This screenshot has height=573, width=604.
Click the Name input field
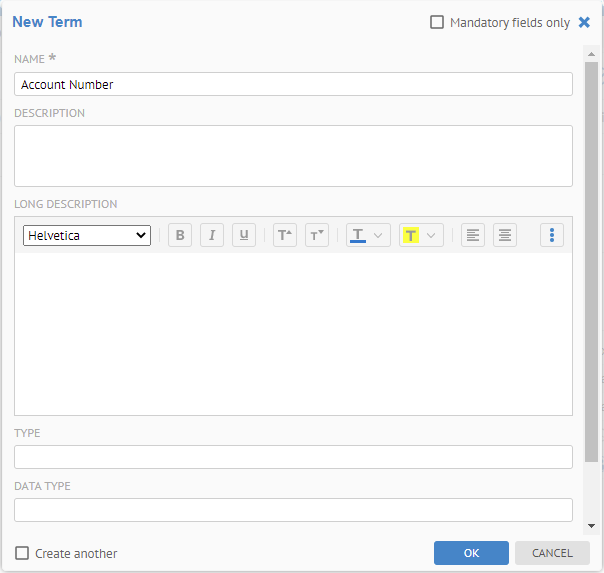tap(293, 84)
